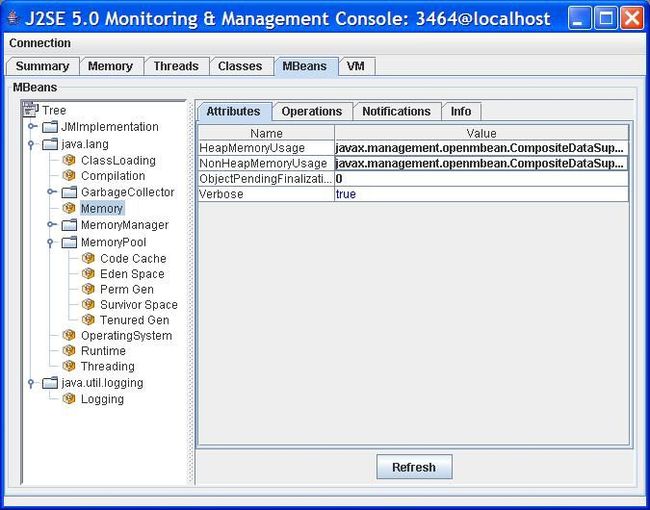Select the Compilation tree label
Viewport: 650px width, 510px height.
tap(113, 176)
